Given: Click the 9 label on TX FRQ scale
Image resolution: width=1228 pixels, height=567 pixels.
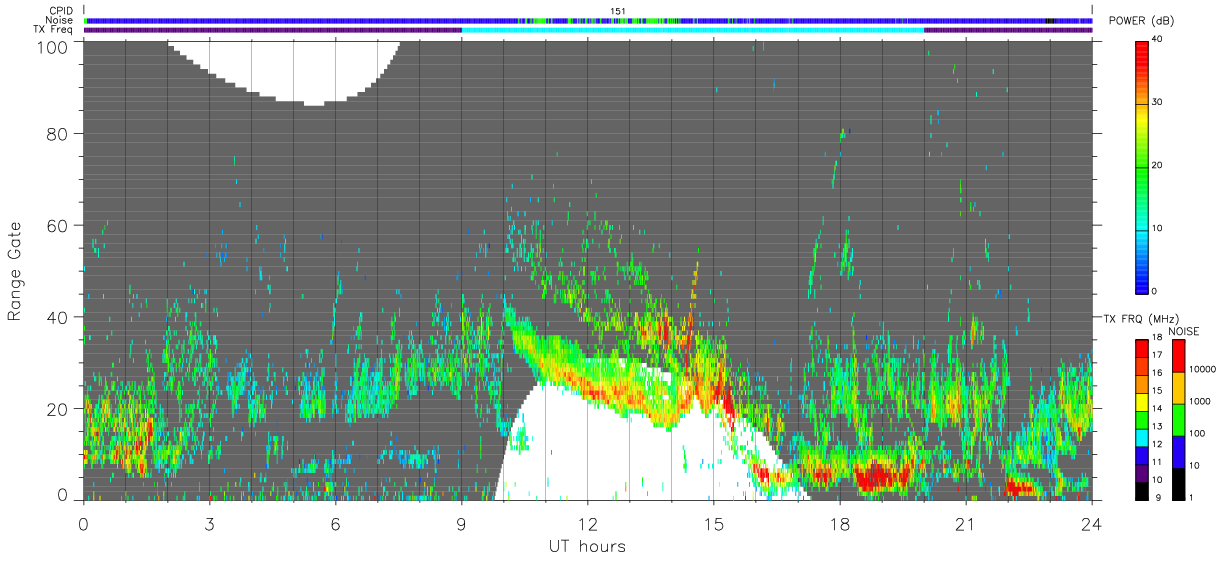Looking at the screenshot, I should pyautogui.click(x=1156, y=497).
